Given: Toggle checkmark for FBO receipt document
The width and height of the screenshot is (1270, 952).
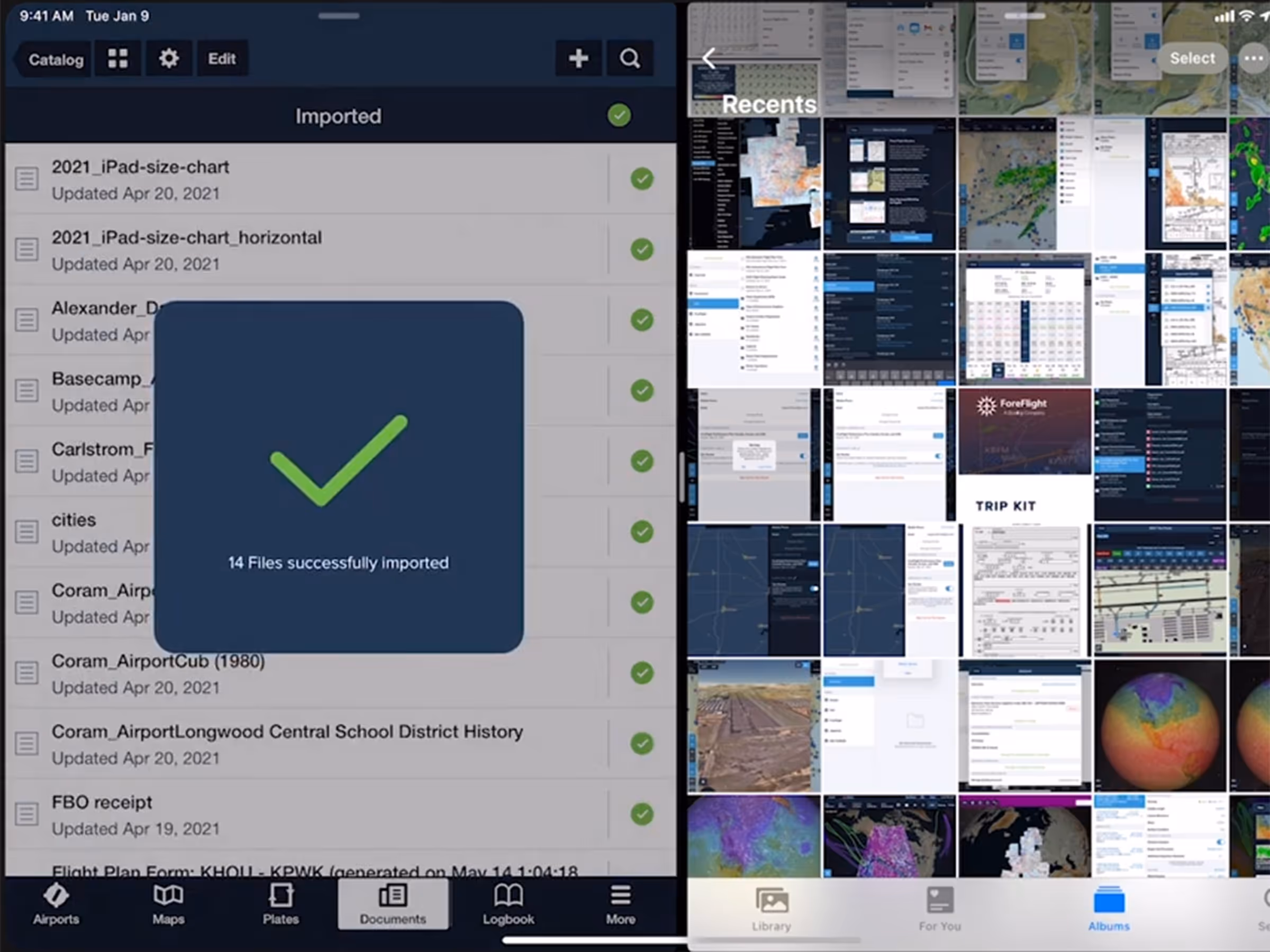Looking at the screenshot, I should 642,814.
